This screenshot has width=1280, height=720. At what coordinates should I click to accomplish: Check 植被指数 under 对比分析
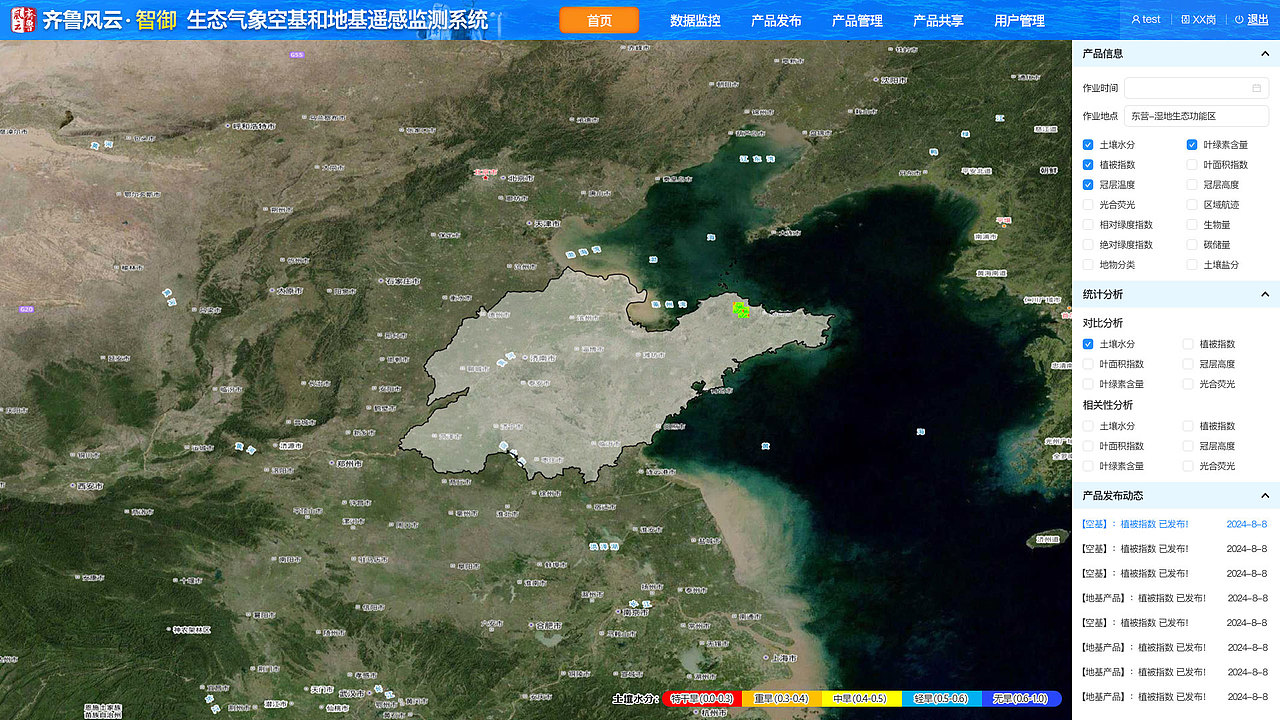point(1188,344)
